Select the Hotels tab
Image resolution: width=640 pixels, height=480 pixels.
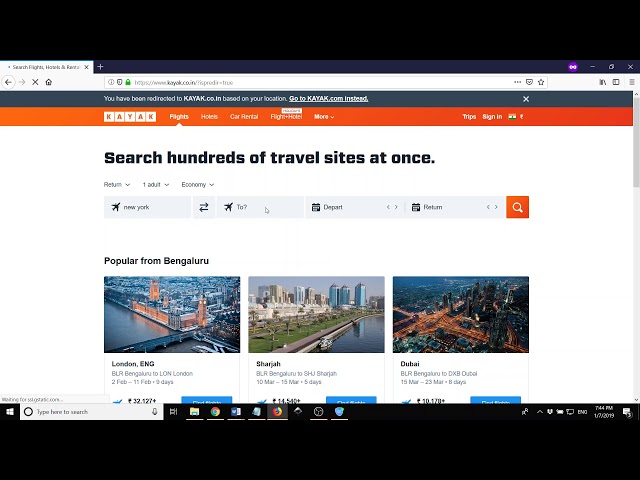point(209,117)
